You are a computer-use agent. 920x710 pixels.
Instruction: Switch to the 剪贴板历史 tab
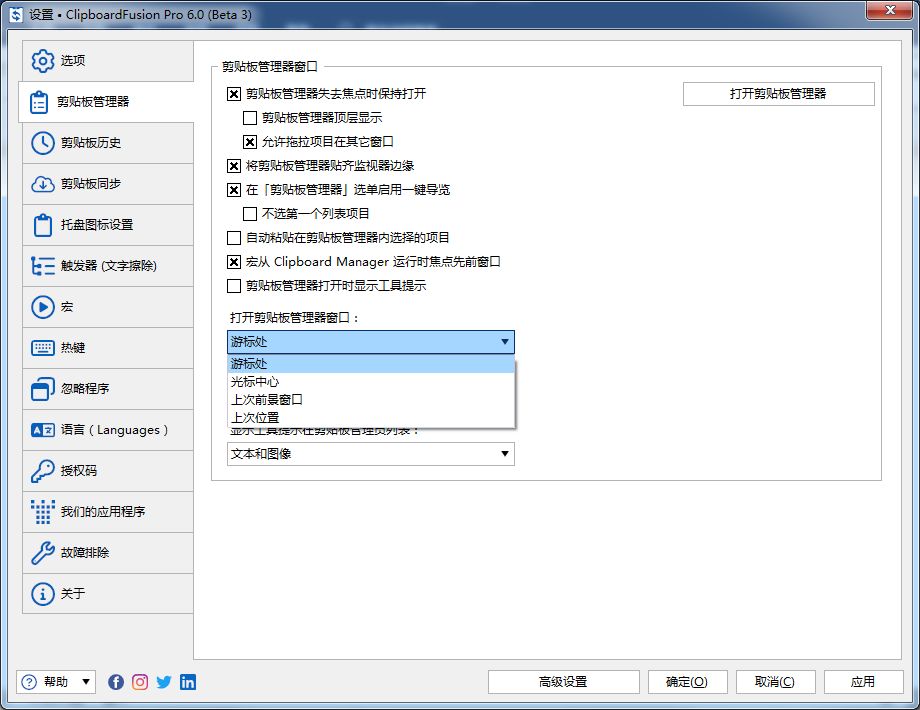click(108, 143)
